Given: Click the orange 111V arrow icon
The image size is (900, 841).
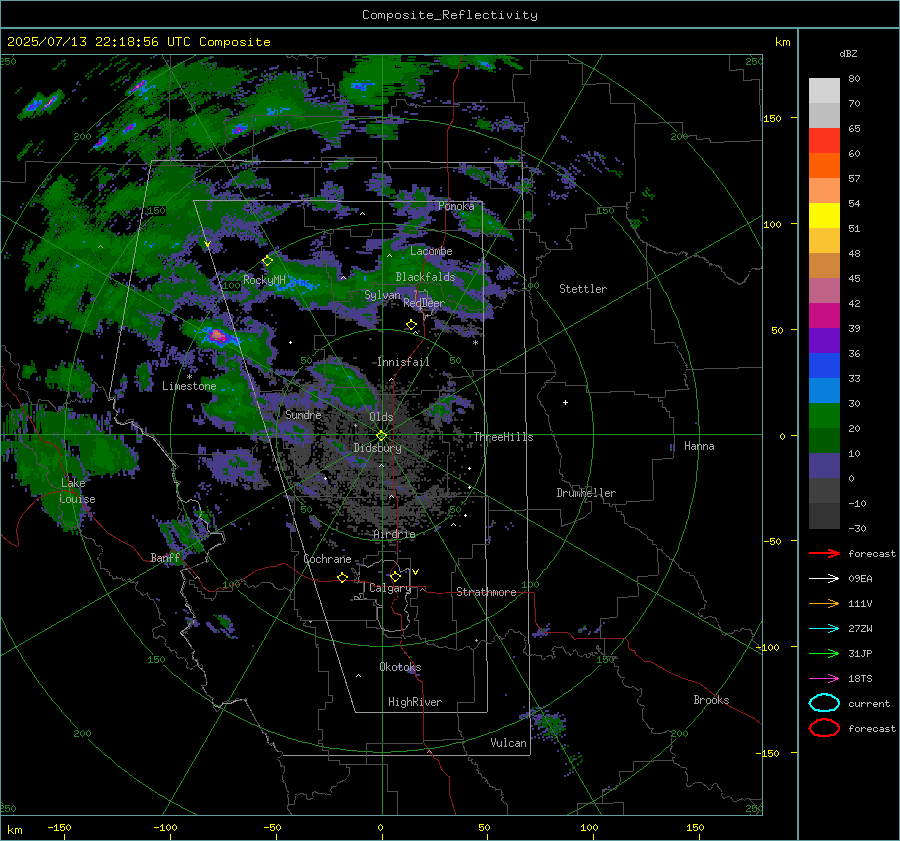Looking at the screenshot, I should [x=824, y=603].
